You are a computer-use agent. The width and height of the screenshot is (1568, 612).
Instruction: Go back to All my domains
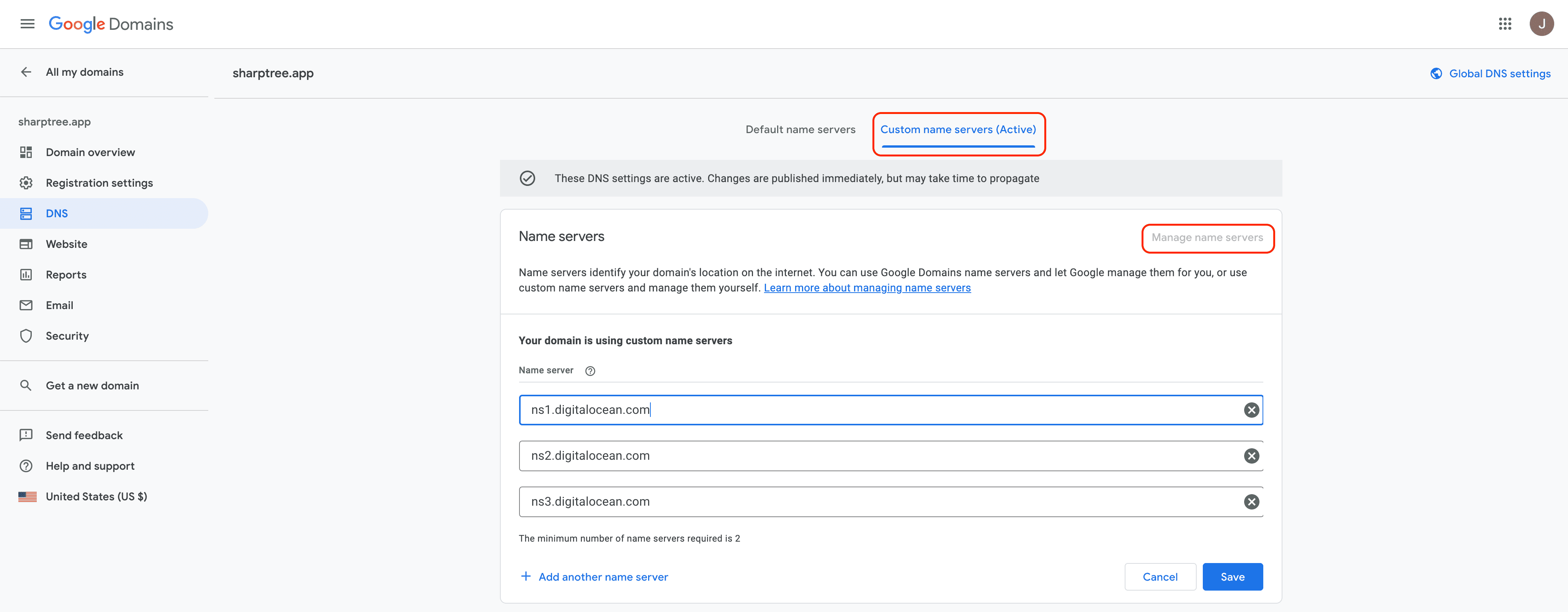click(85, 72)
